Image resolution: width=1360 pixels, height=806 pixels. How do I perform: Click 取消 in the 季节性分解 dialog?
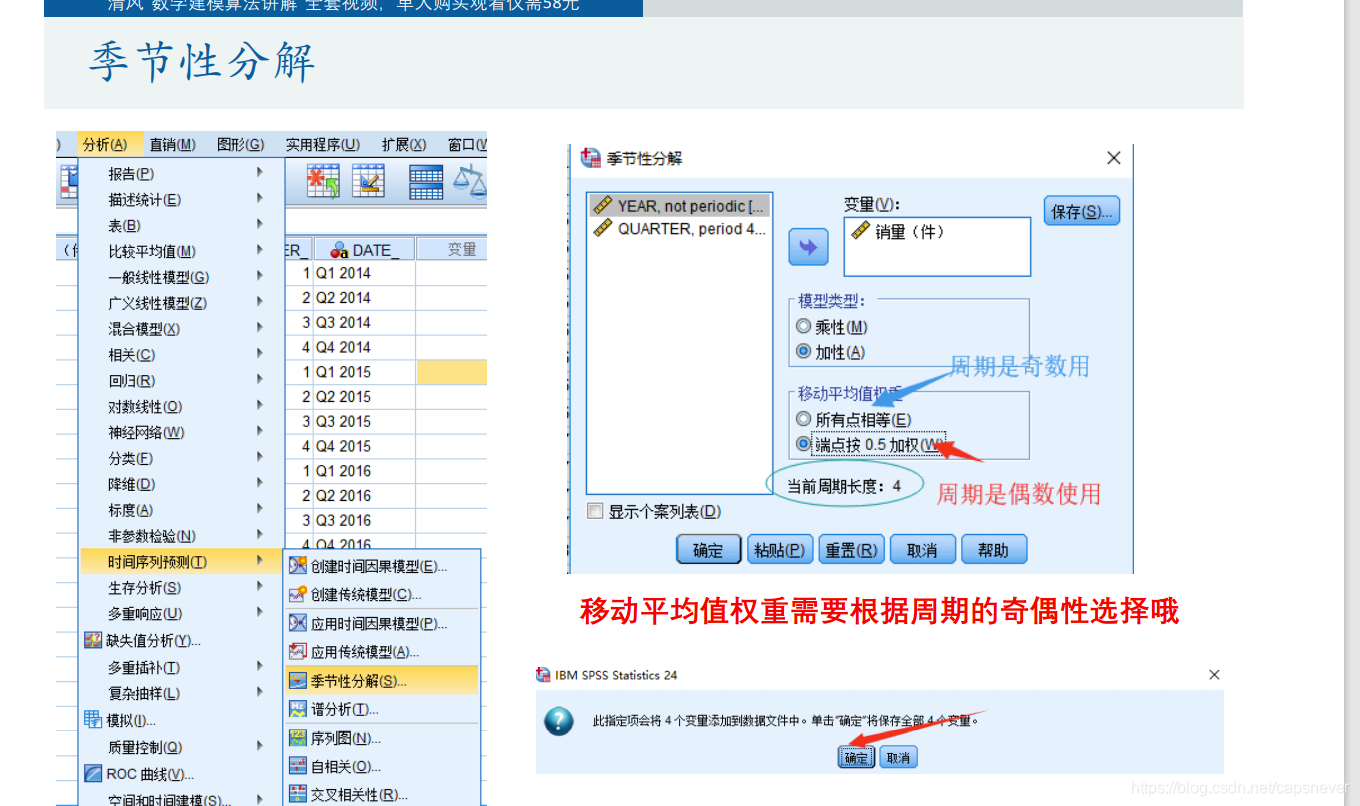pyautogui.click(x=922, y=550)
